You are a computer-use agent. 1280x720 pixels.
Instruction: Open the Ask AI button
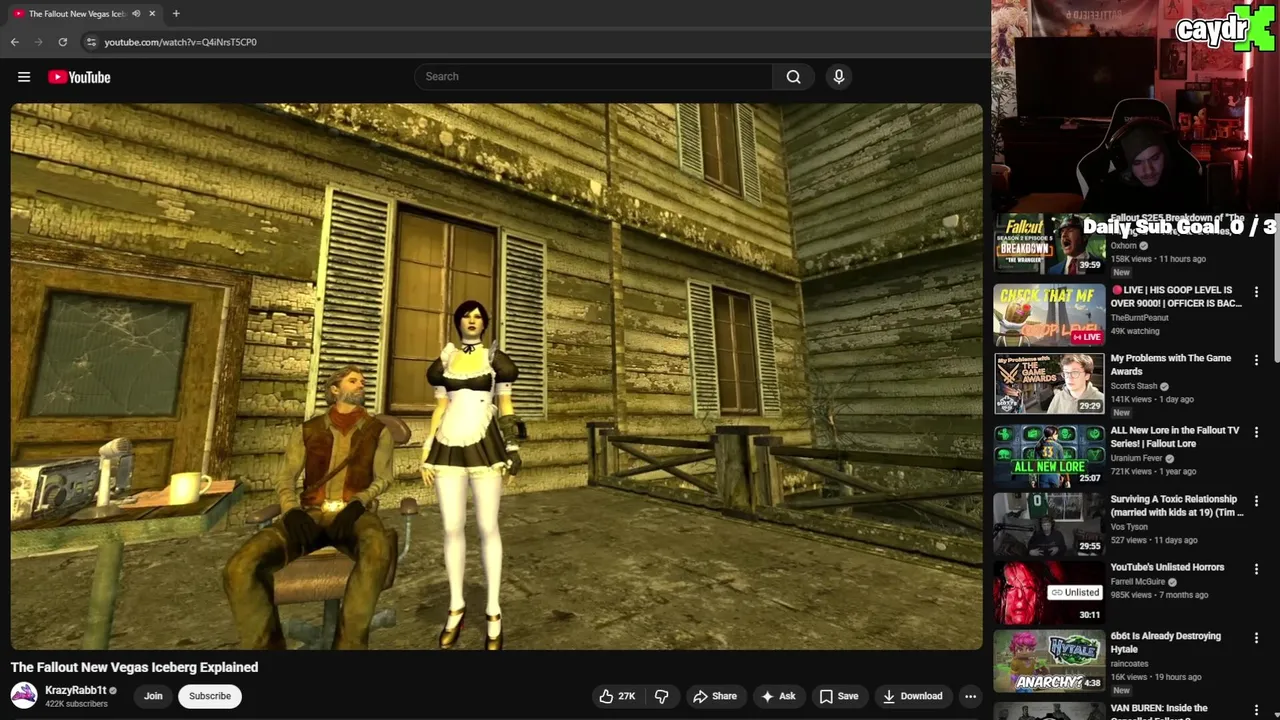[x=778, y=696]
